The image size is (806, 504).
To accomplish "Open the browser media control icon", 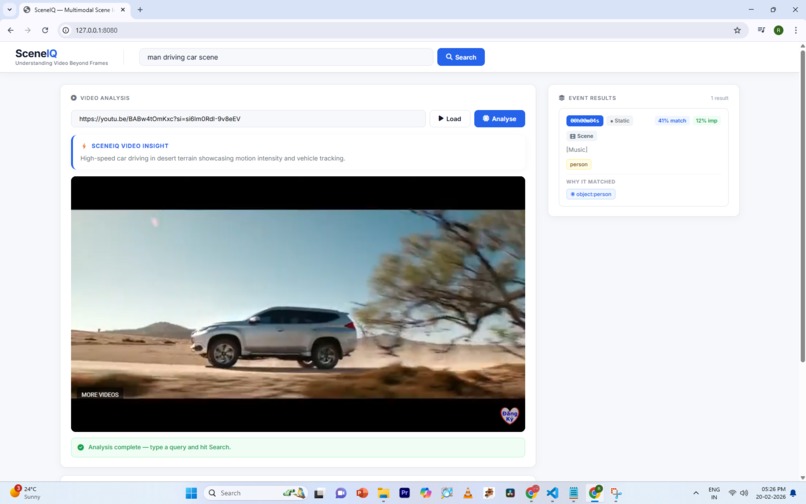I will (761, 30).
